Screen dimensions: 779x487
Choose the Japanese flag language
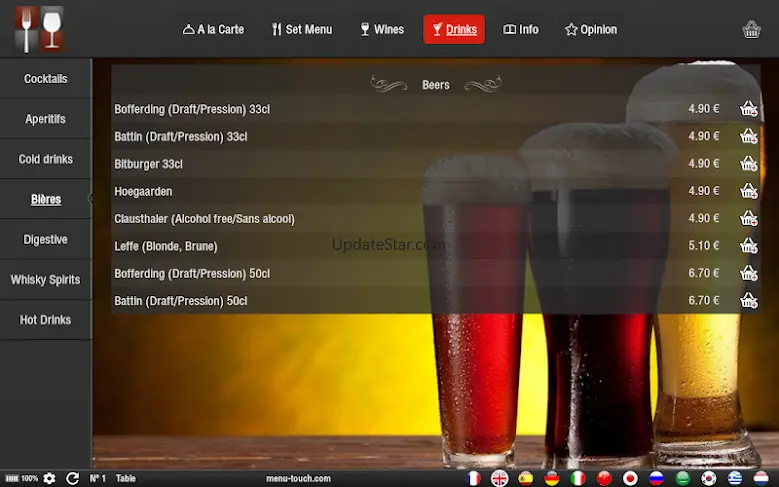(x=629, y=479)
